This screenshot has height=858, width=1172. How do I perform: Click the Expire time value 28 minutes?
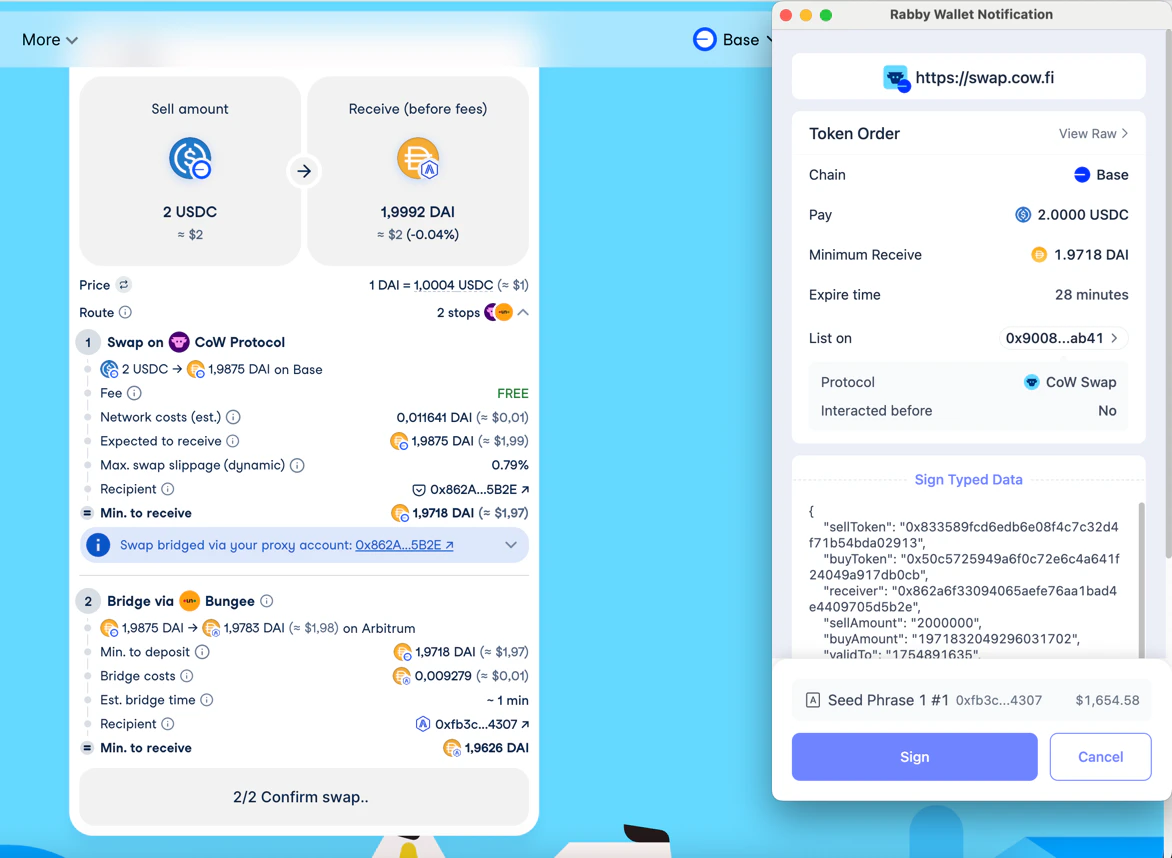[x=1091, y=294]
